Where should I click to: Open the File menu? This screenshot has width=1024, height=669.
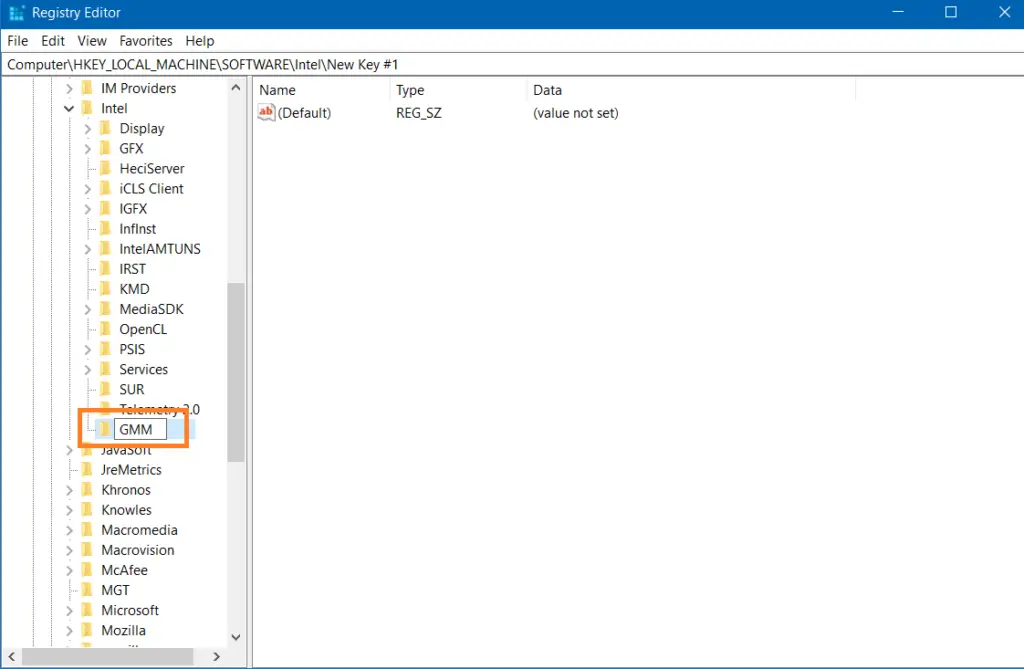pos(18,41)
